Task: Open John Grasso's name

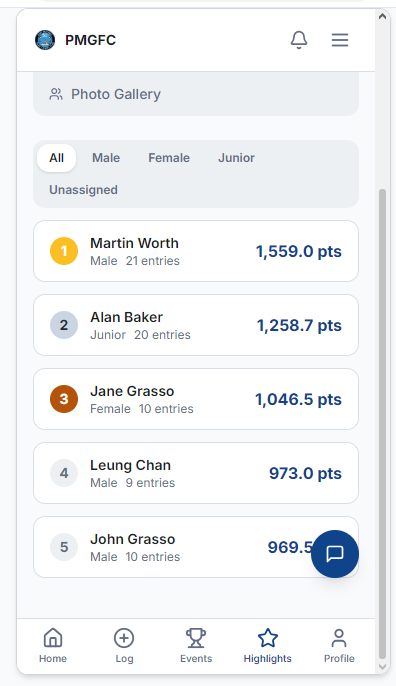Action: (133, 539)
